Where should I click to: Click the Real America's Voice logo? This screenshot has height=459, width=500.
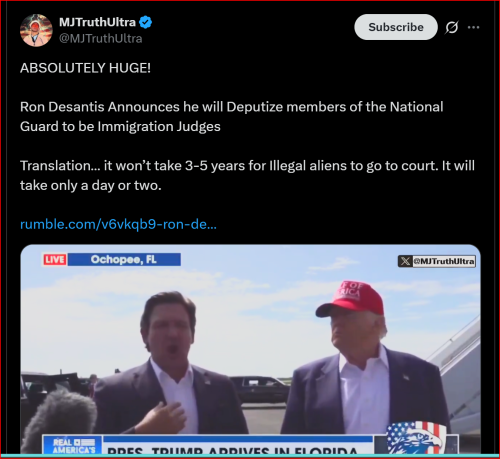click(72, 445)
